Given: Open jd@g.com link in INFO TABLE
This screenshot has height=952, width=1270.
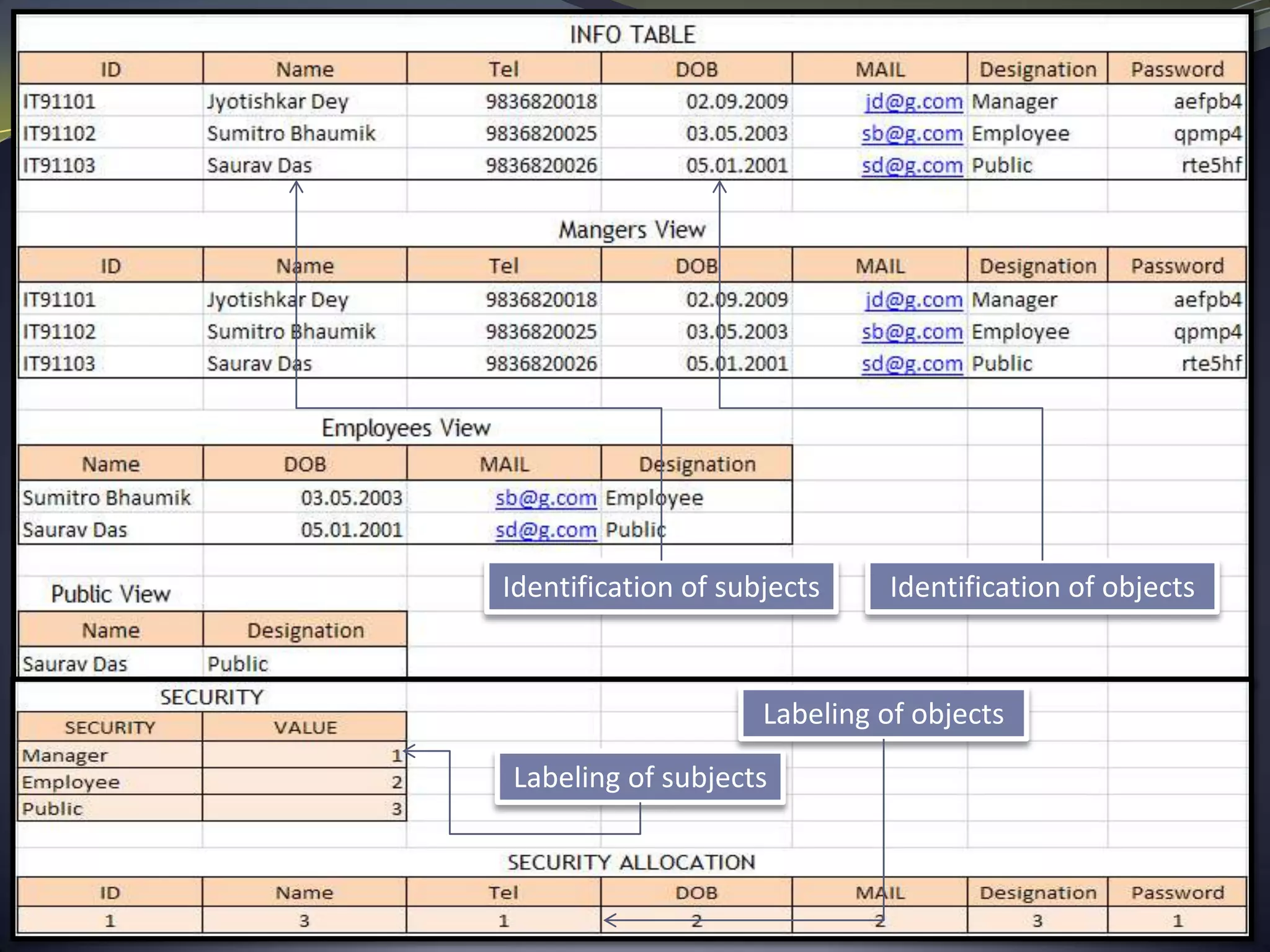Looking at the screenshot, I should point(914,102).
